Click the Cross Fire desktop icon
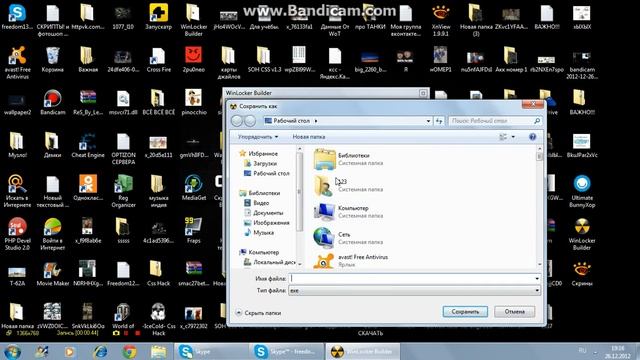 [x=158, y=59]
